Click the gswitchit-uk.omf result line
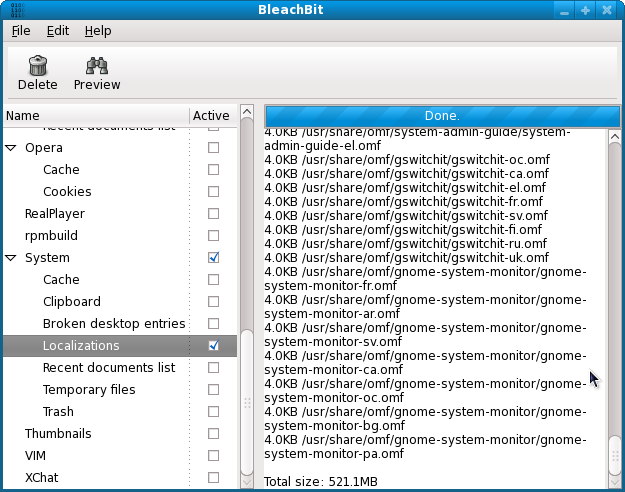625x492 pixels. (407, 258)
